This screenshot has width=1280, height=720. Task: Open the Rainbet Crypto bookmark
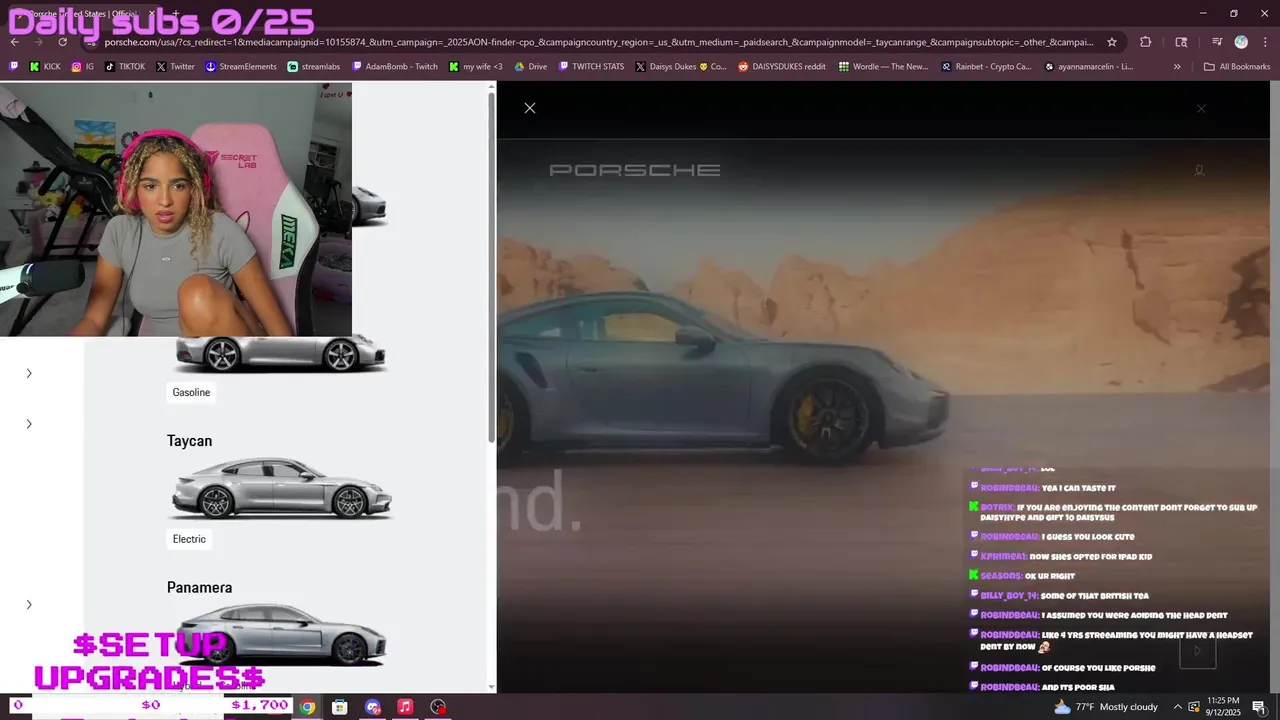pos(986,67)
